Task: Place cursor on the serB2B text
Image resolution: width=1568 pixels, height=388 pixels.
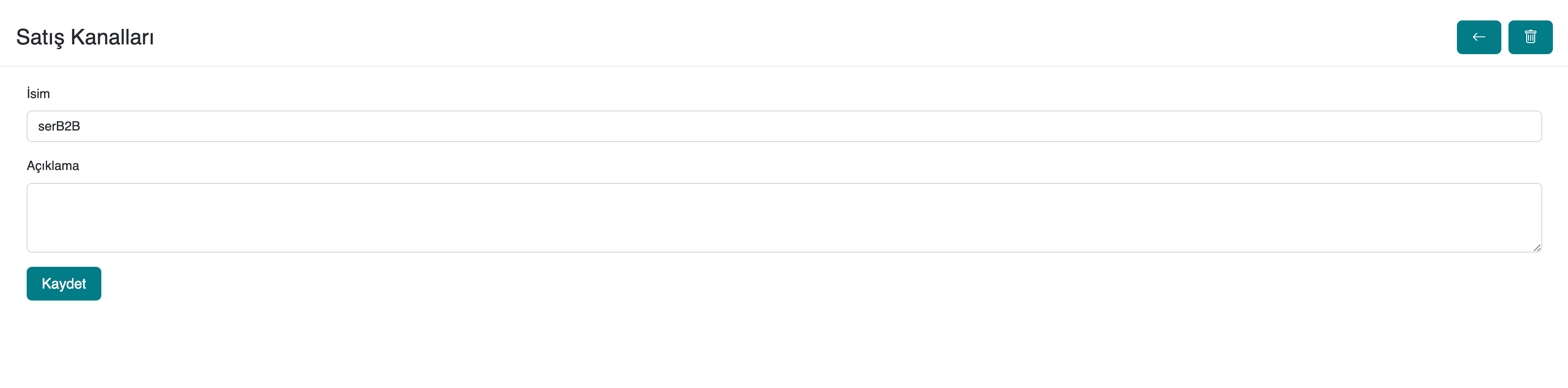Action: (59, 127)
